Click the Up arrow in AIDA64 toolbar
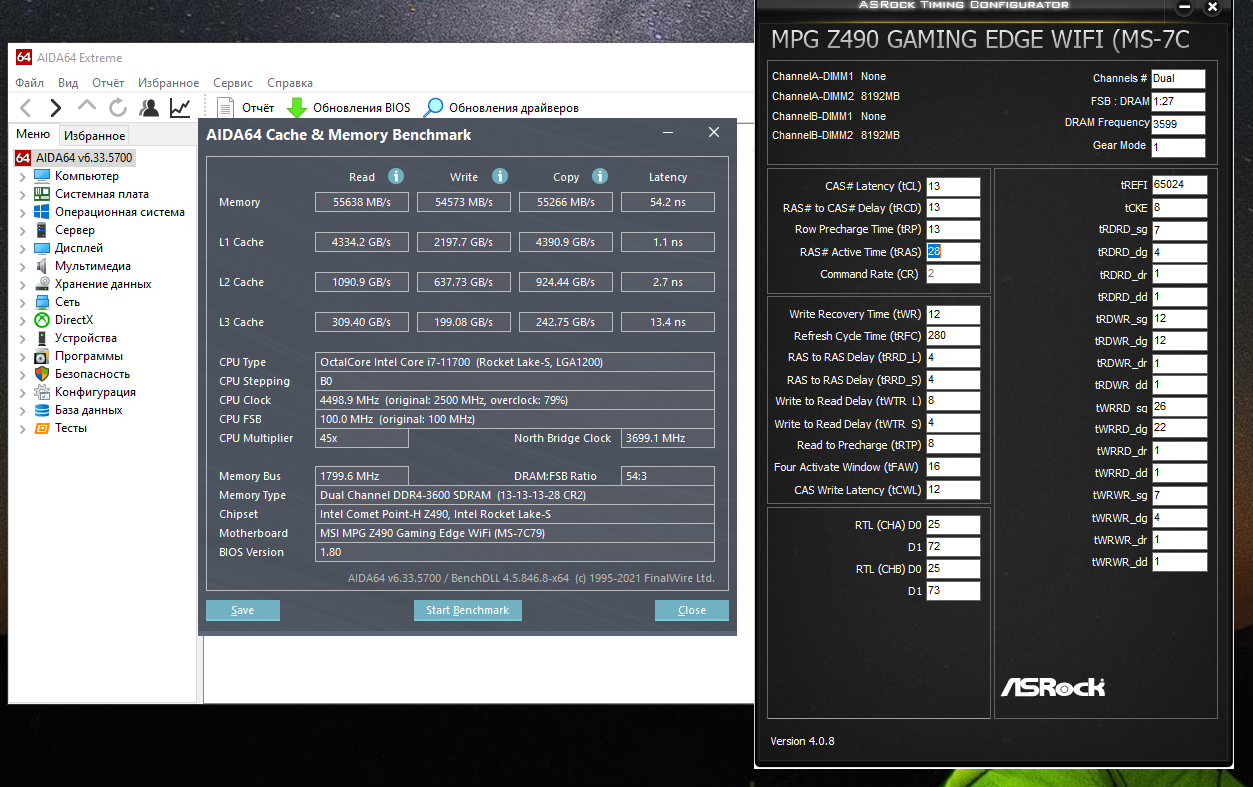The width and height of the screenshot is (1253, 787). pos(87,107)
